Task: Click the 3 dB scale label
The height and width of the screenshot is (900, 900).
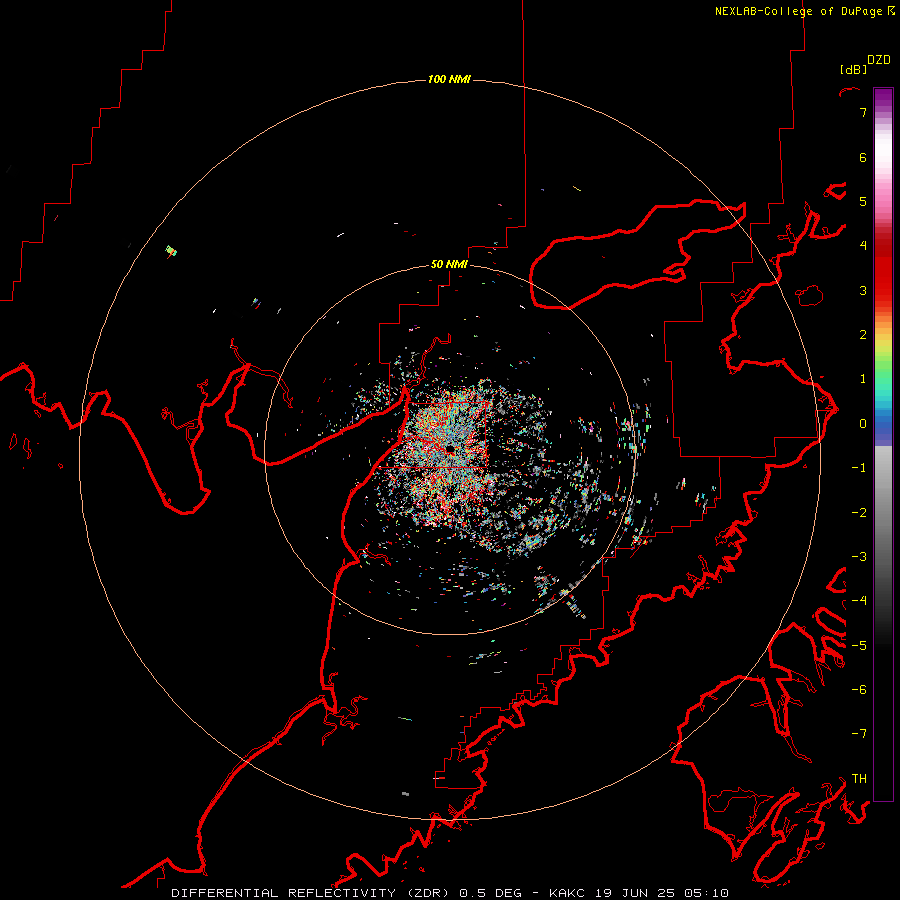Action: click(863, 290)
